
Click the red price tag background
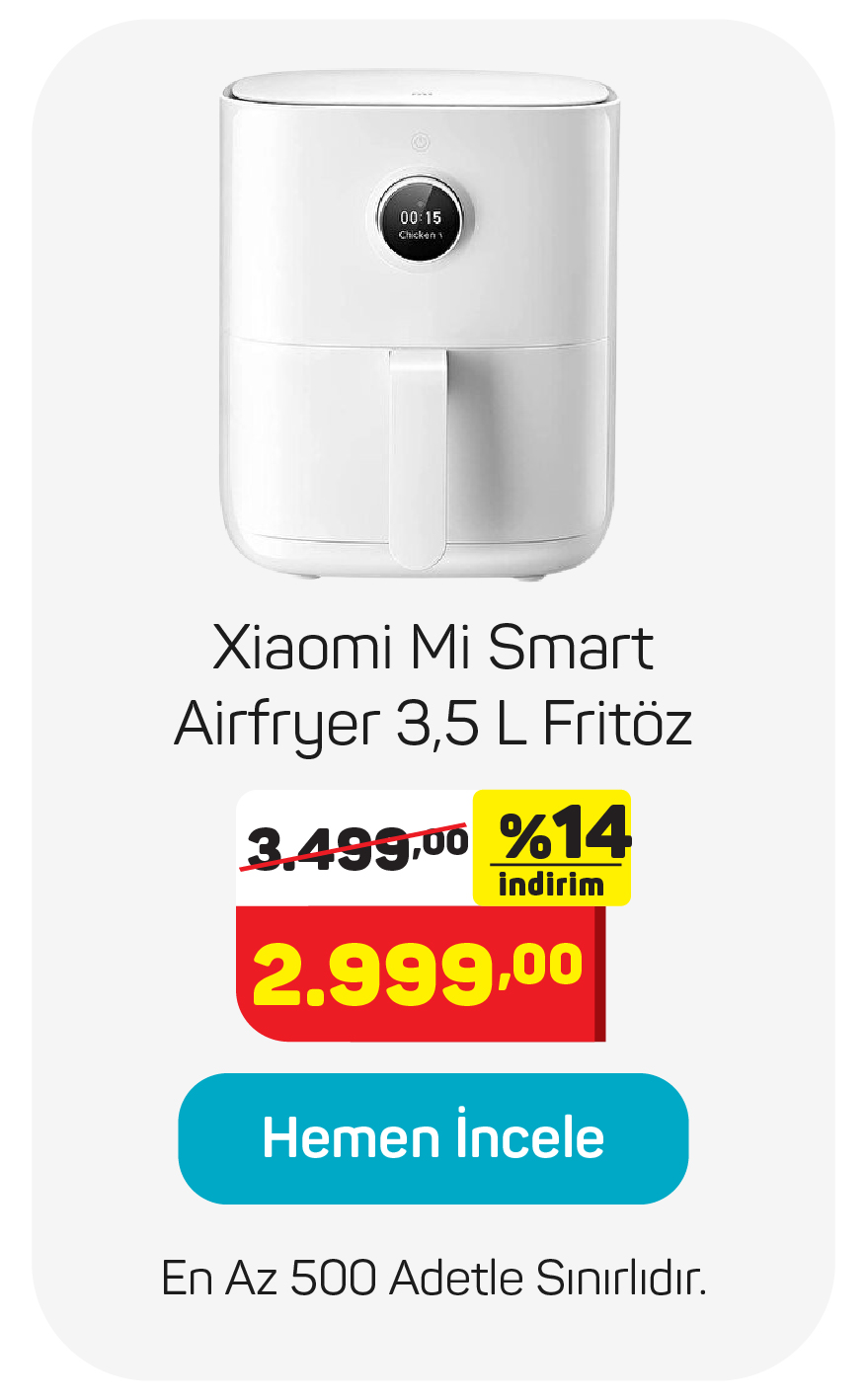point(420,973)
